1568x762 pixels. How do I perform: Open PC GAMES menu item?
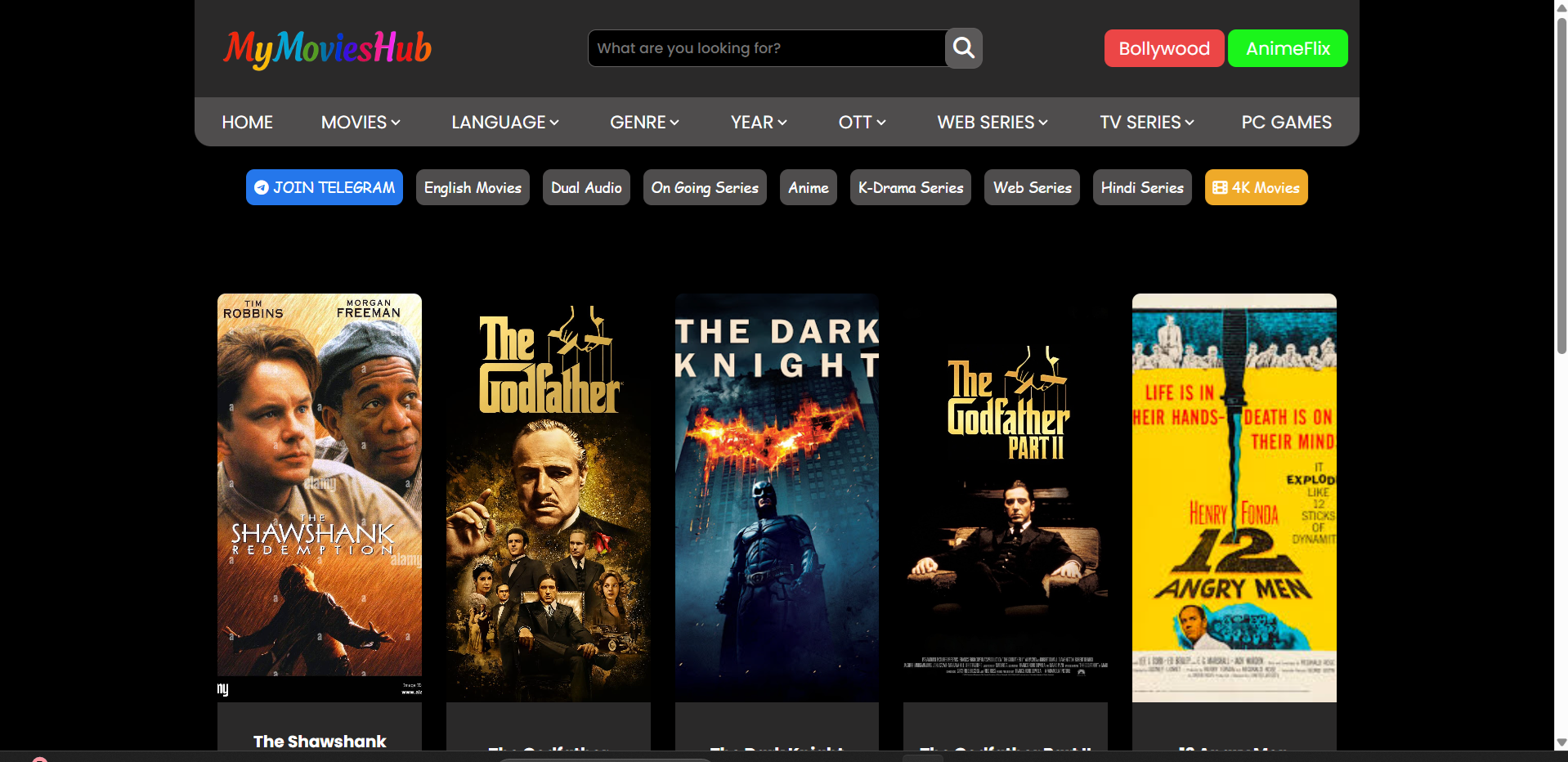pos(1286,122)
